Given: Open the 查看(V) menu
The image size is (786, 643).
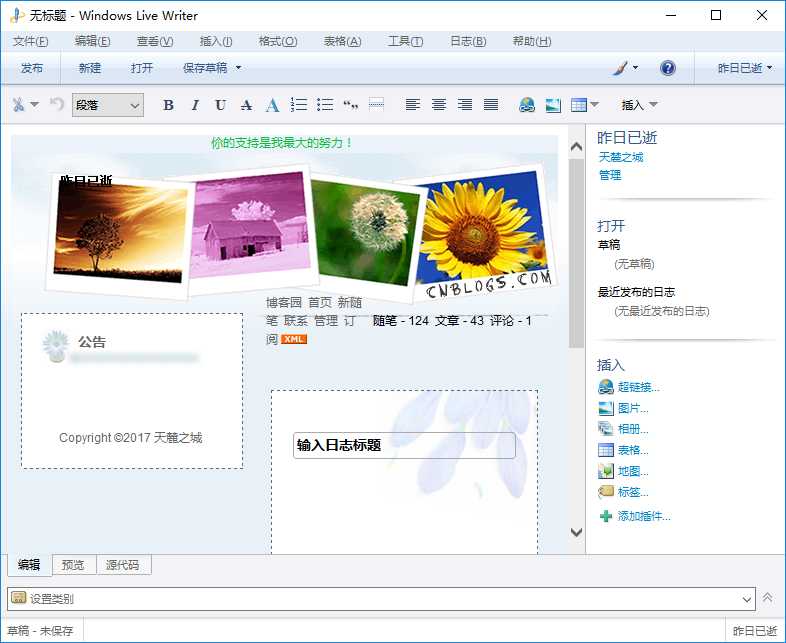Looking at the screenshot, I should click(155, 41).
